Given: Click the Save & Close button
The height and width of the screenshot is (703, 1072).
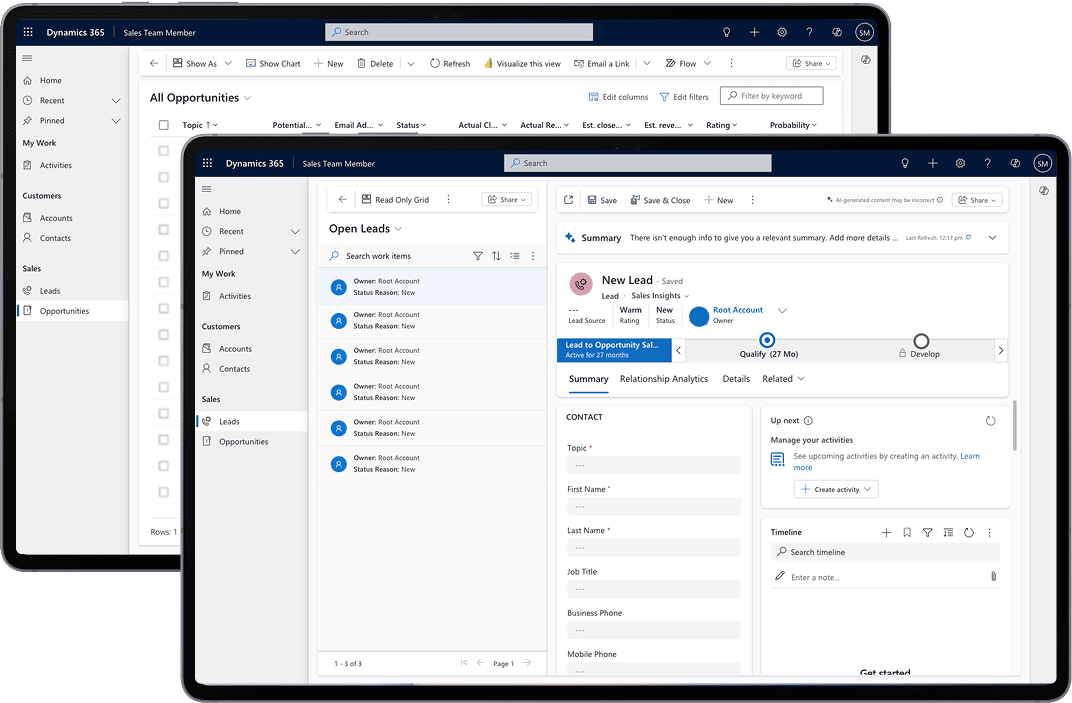Looking at the screenshot, I should 661,199.
